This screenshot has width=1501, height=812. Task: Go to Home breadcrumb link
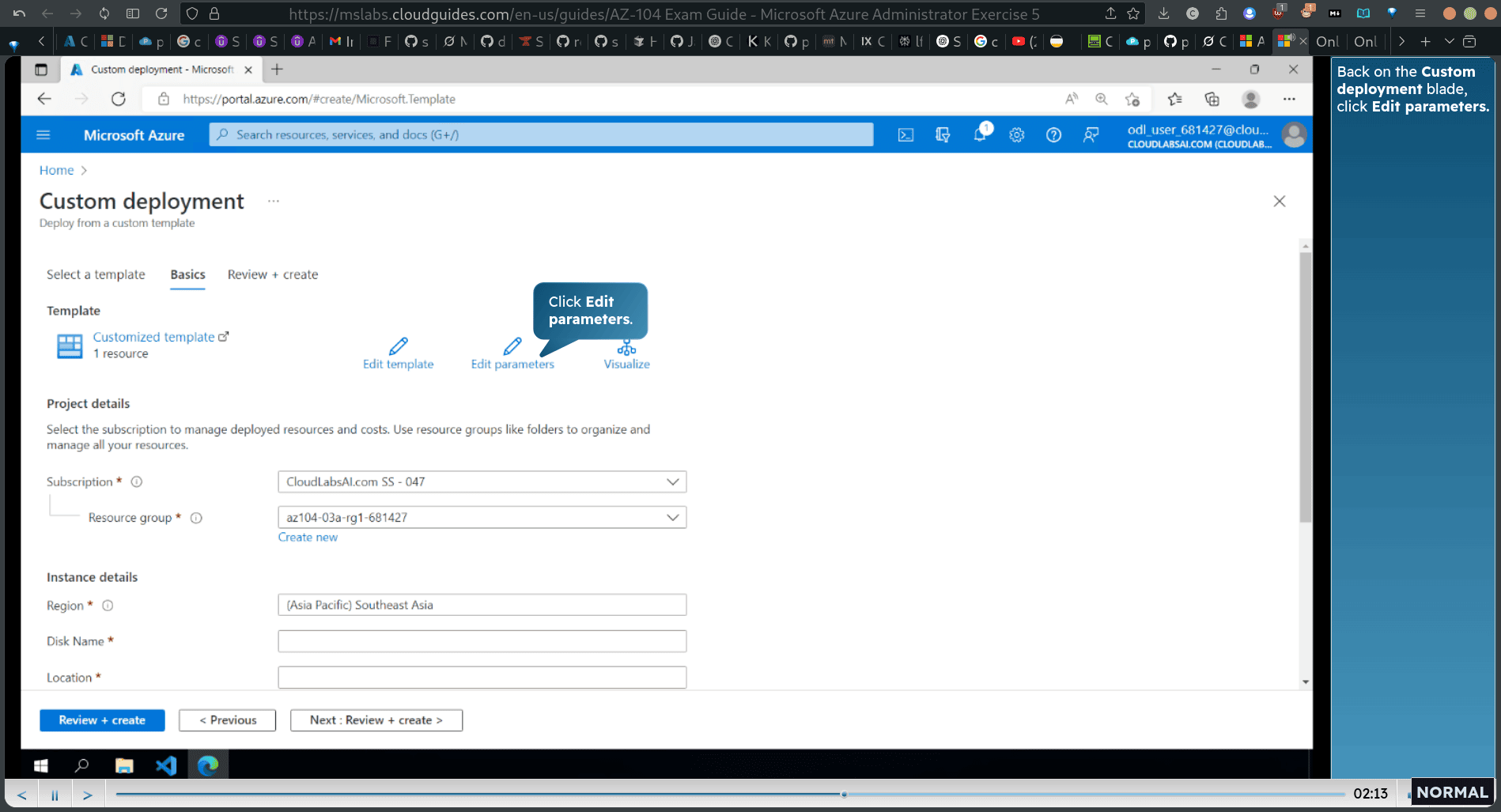tap(56, 170)
